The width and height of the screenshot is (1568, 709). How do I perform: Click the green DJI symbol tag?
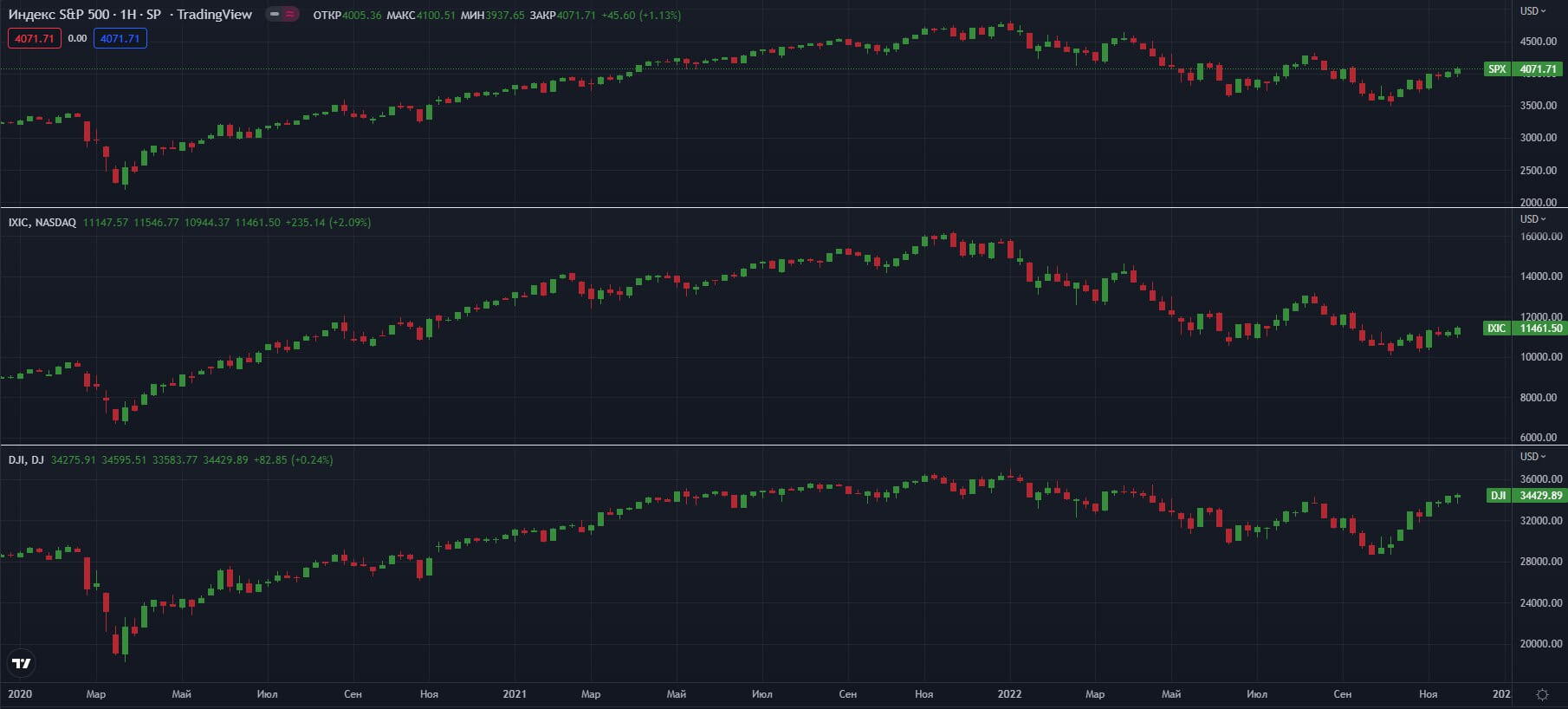[1498, 496]
